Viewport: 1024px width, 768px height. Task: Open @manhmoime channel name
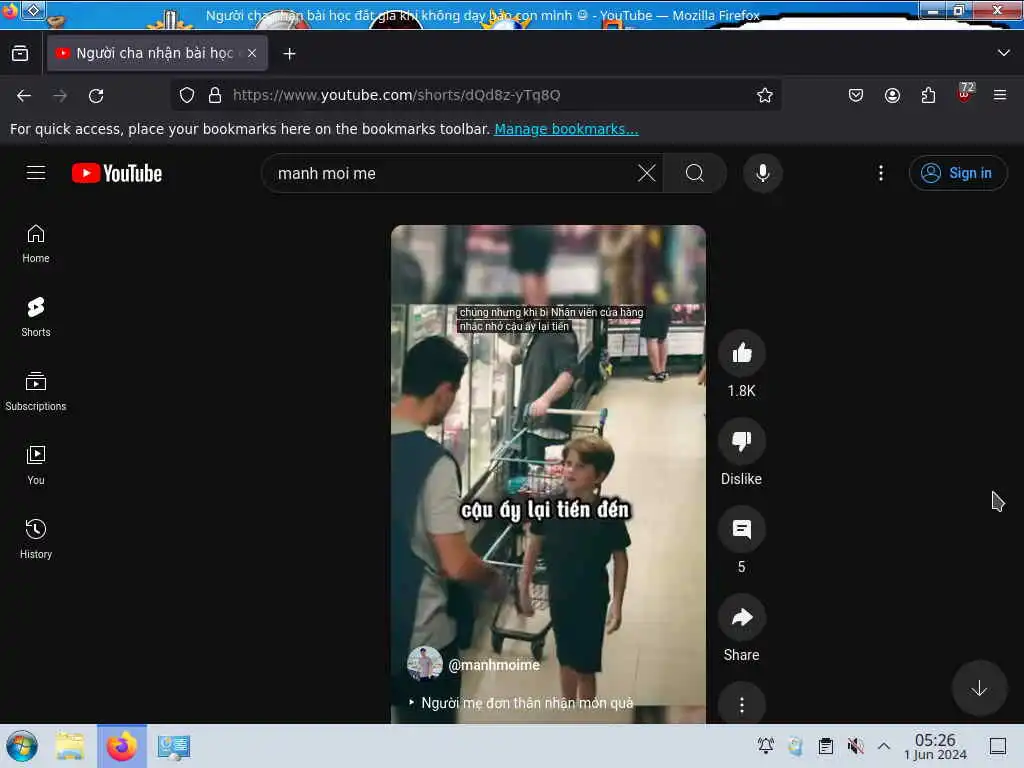[x=494, y=665]
